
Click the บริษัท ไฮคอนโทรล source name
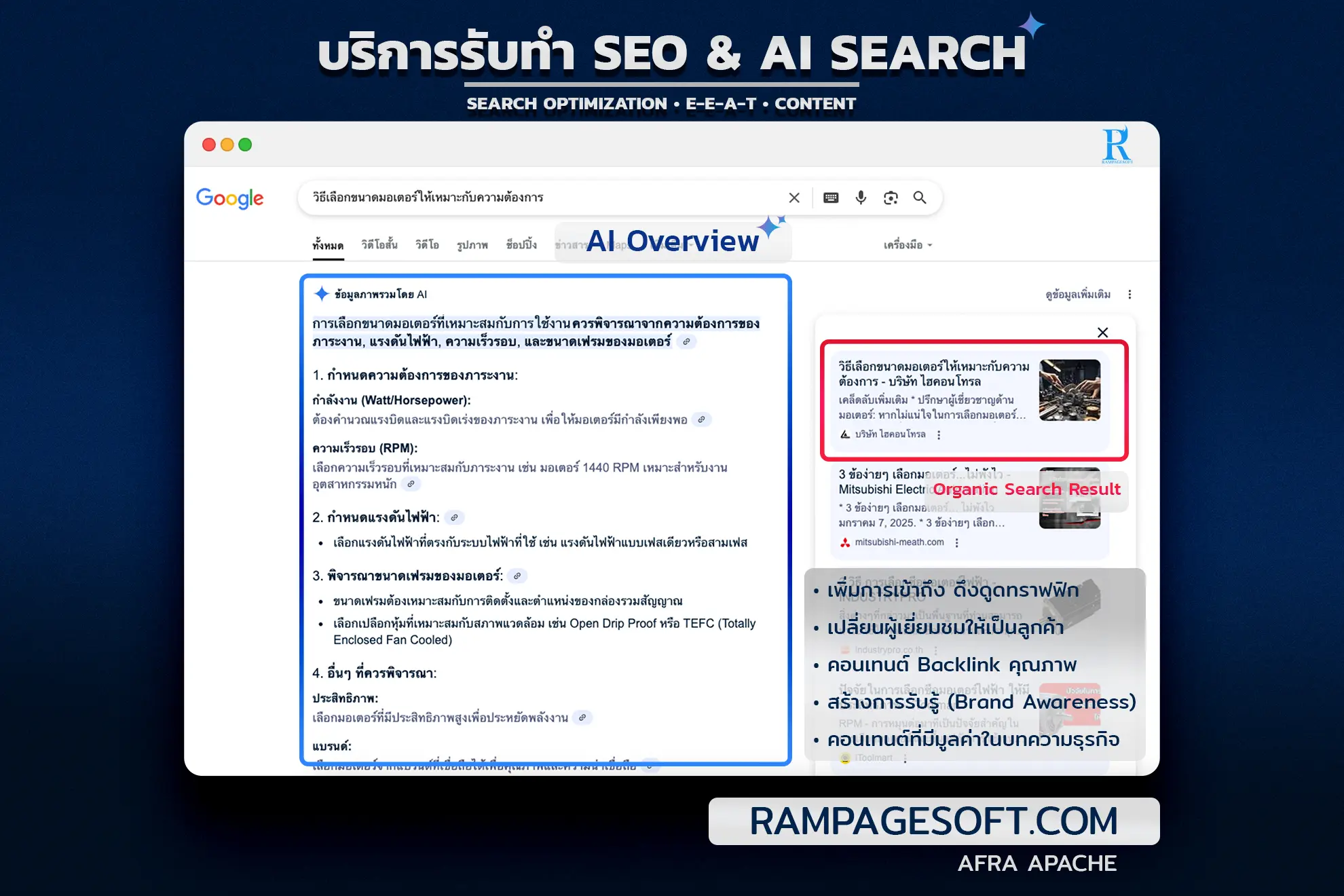(890, 434)
